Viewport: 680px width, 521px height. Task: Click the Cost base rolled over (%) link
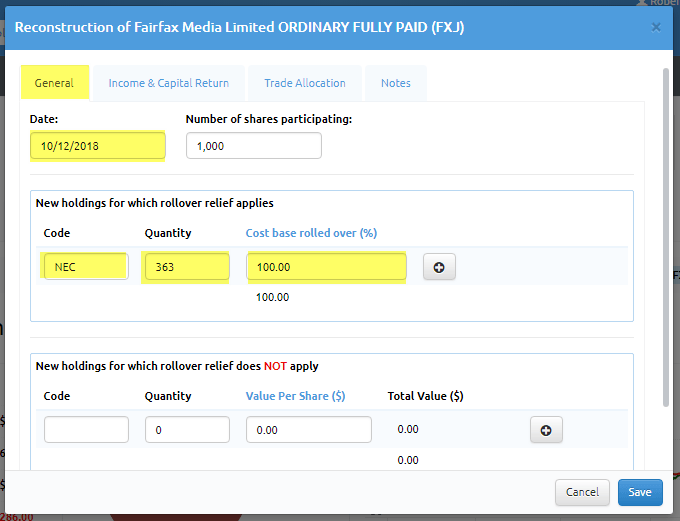pyautogui.click(x=311, y=233)
